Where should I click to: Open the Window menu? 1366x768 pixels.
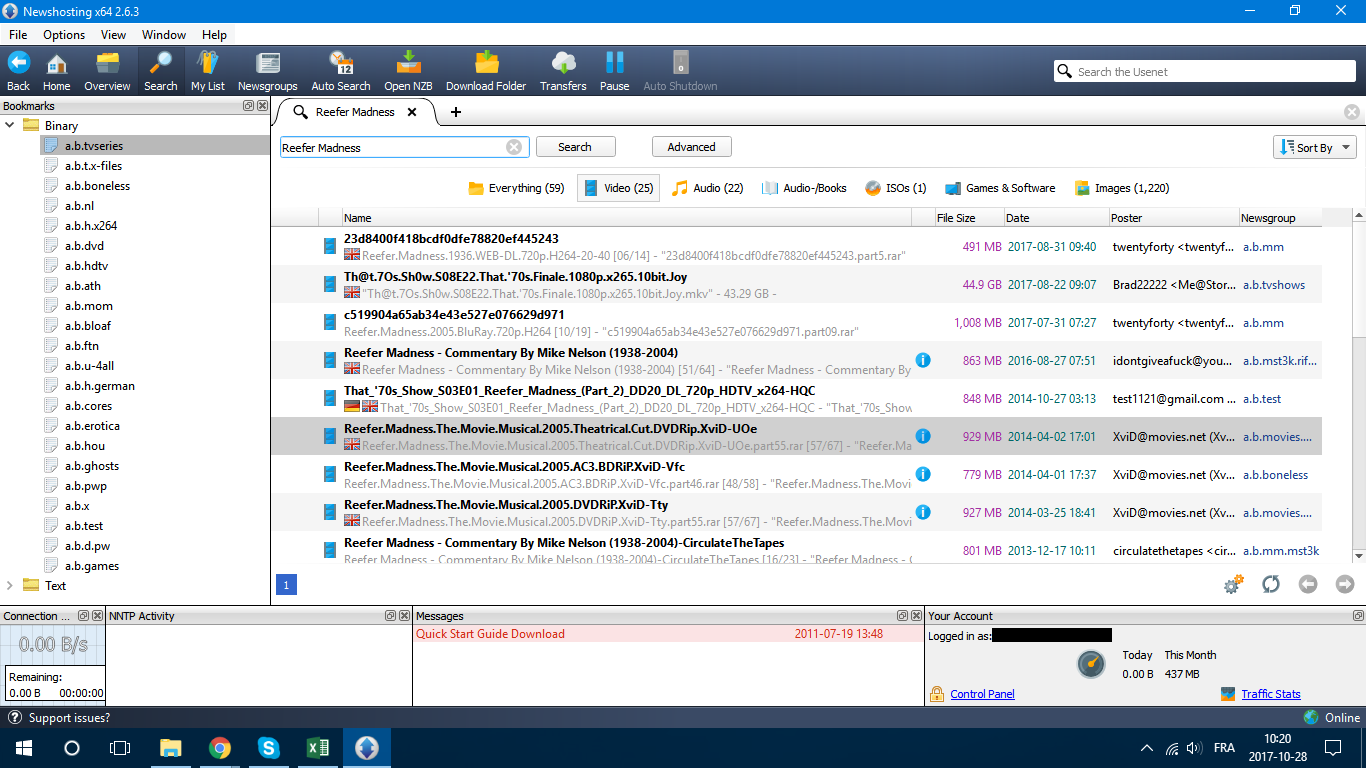point(164,35)
